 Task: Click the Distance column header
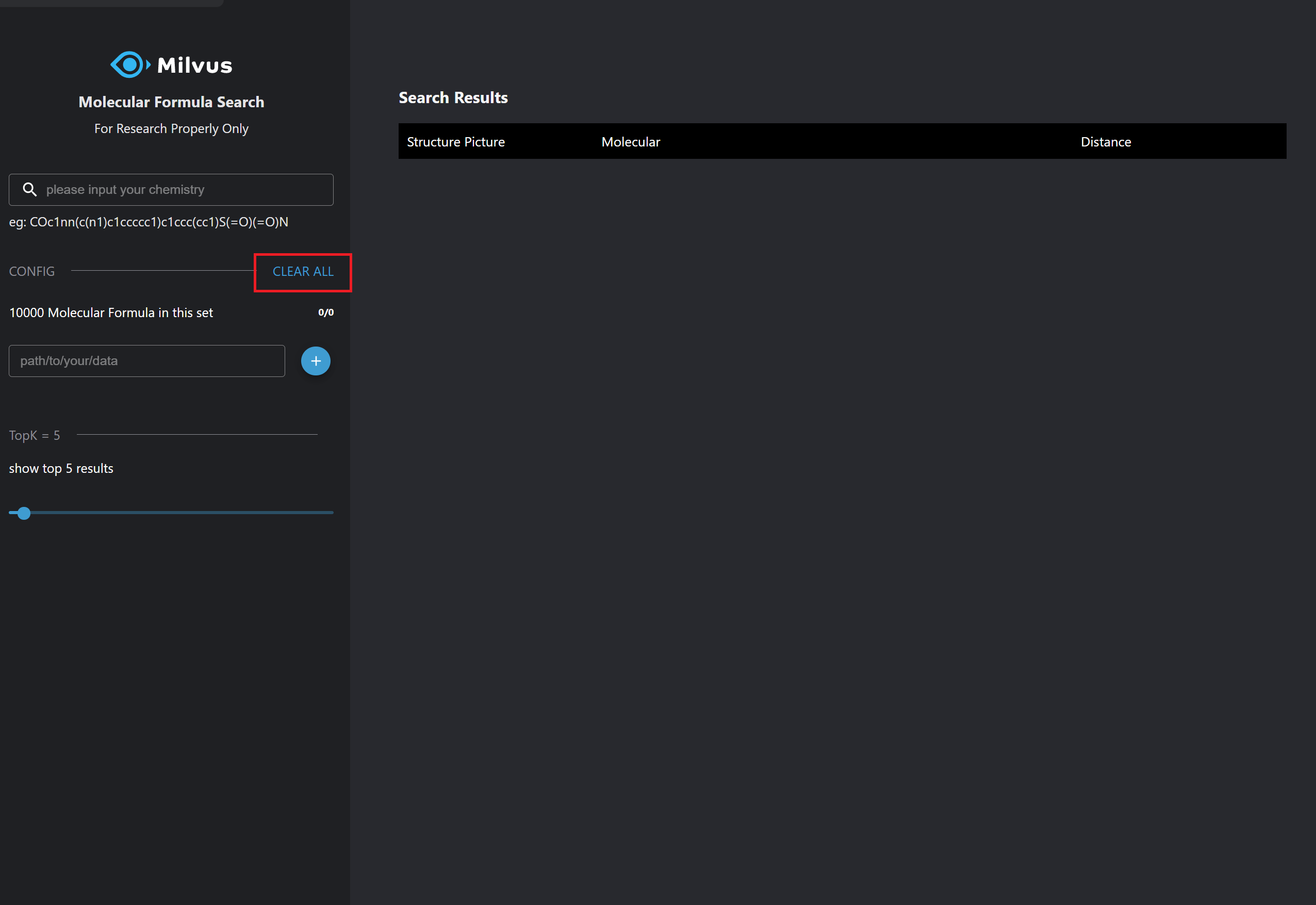(1105, 142)
